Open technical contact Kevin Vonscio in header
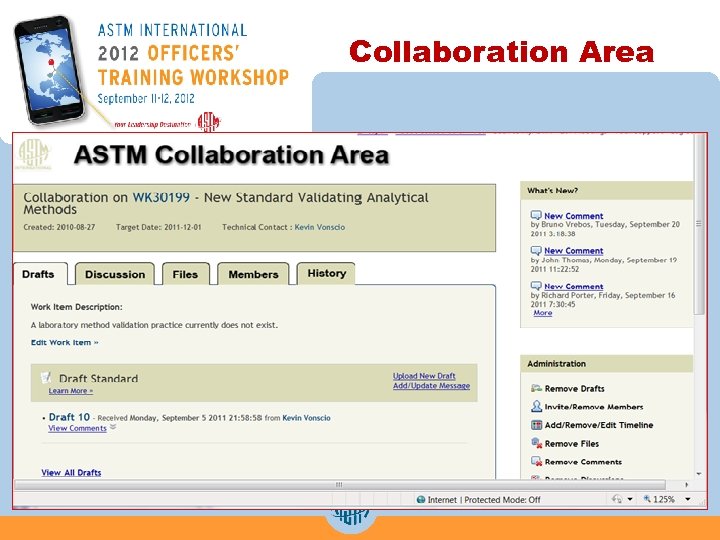 coord(320,227)
